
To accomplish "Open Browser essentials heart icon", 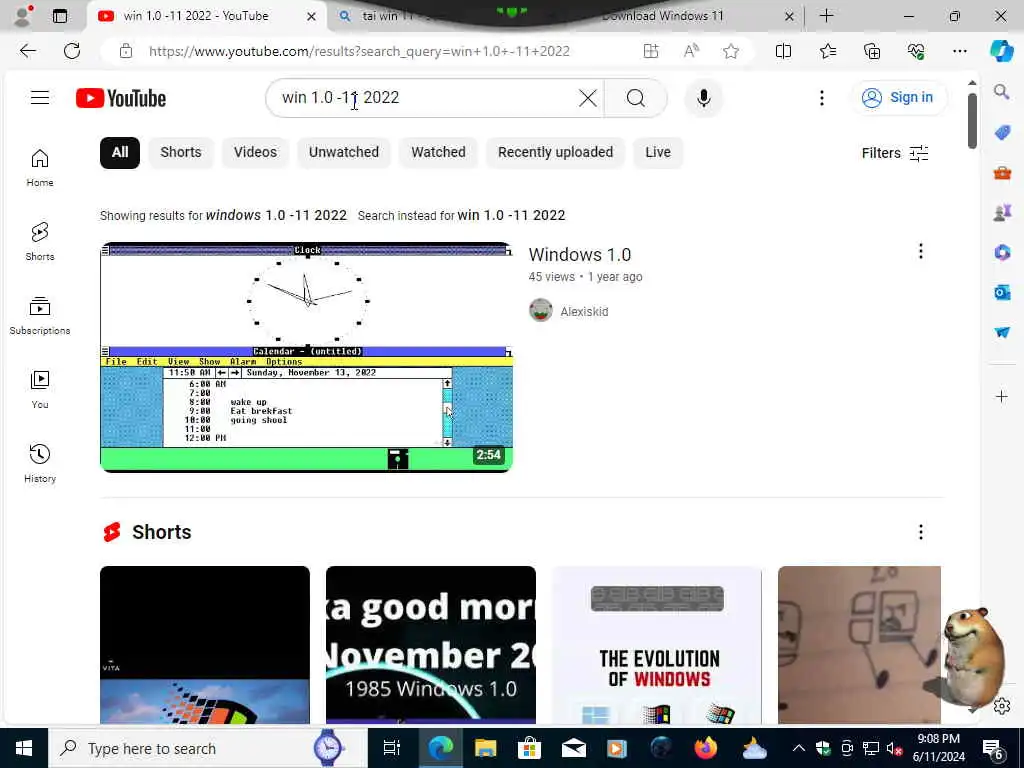I will point(916,51).
